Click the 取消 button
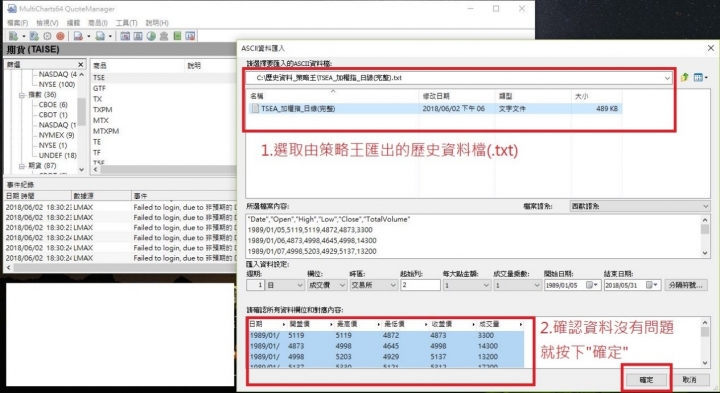 (x=689, y=380)
